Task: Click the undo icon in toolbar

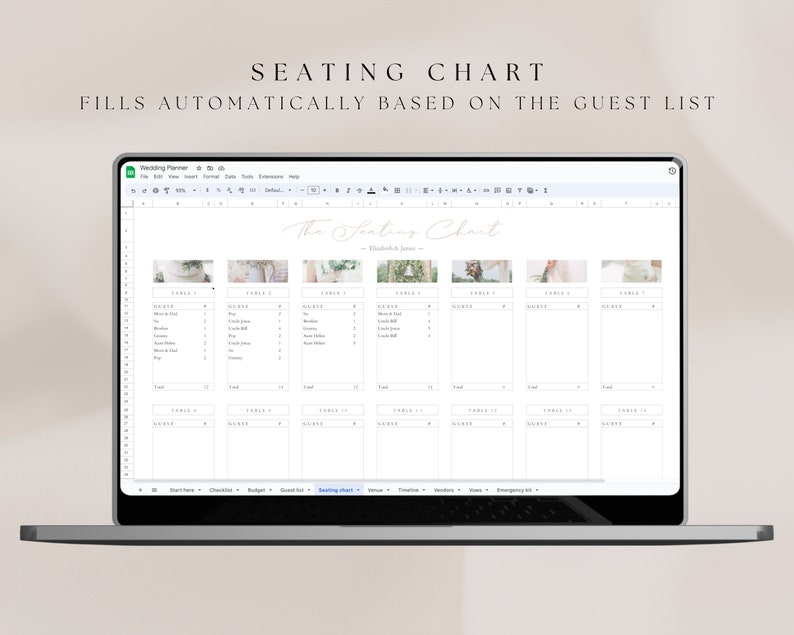Action: click(x=133, y=191)
